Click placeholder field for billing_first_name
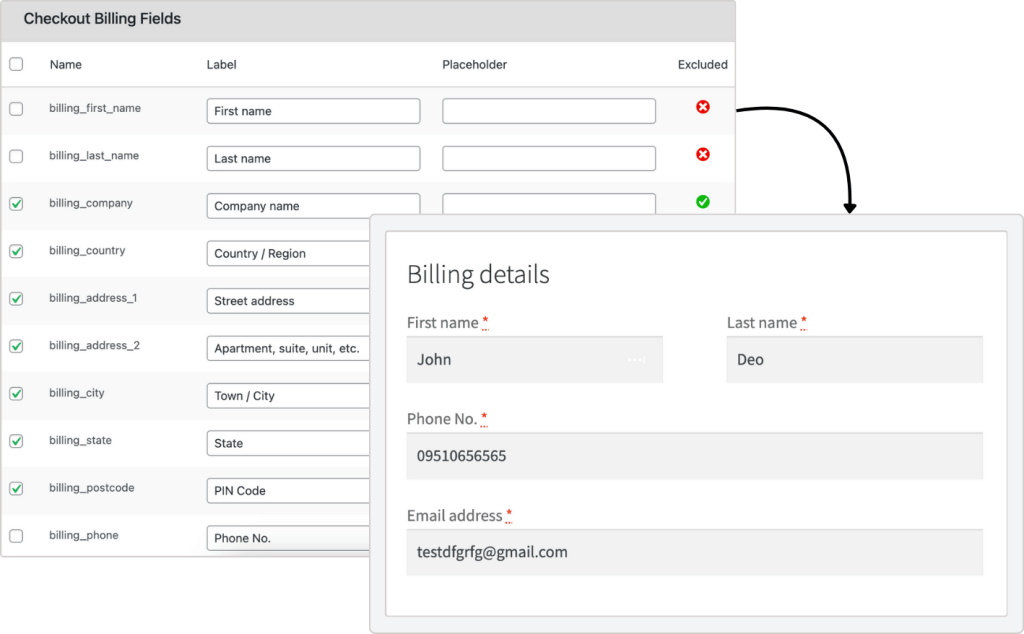The image size is (1024, 634). 549,111
